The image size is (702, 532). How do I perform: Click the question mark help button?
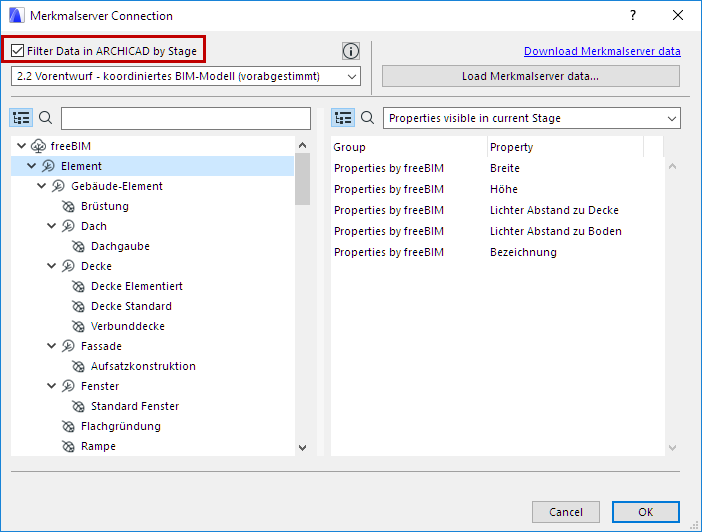pyautogui.click(x=633, y=16)
